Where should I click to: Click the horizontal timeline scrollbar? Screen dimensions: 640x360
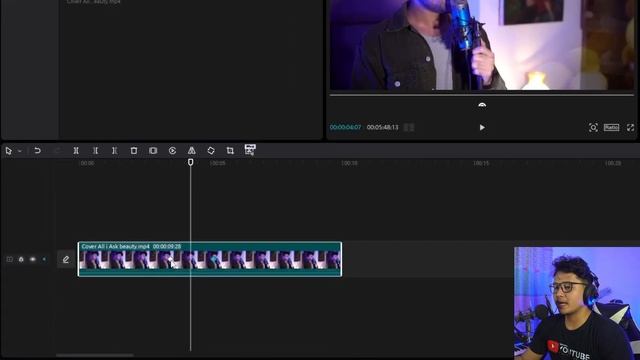(95, 355)
